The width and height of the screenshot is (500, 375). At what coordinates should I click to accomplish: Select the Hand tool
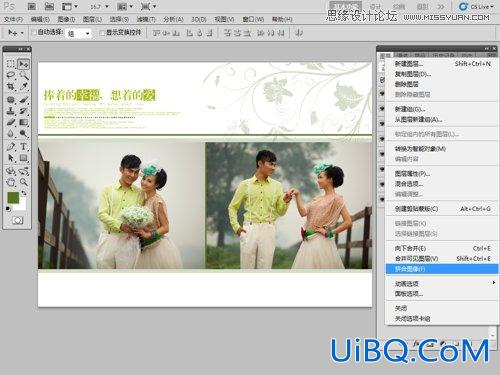click(x=11, y=182)
